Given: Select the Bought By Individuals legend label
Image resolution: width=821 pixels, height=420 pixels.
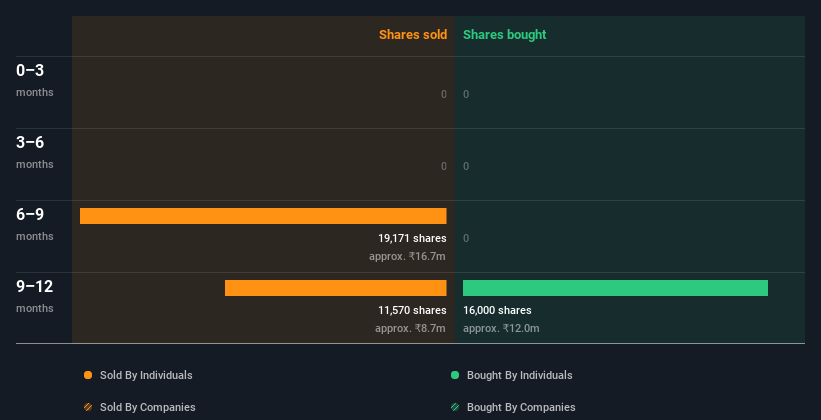Looking at the screenshot, I should [x=519, y=375].
